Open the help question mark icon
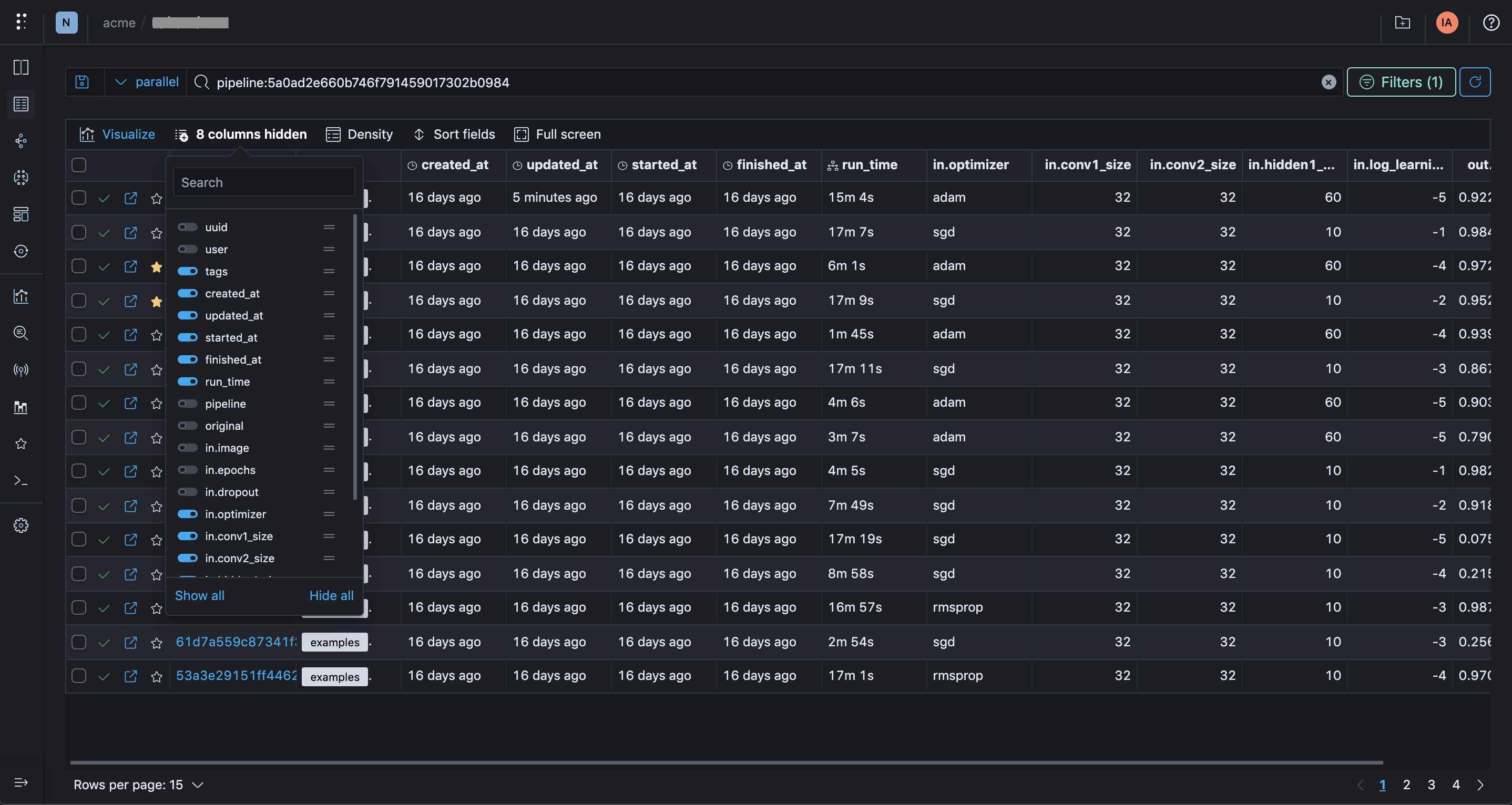 click(x=1490, y=22)
